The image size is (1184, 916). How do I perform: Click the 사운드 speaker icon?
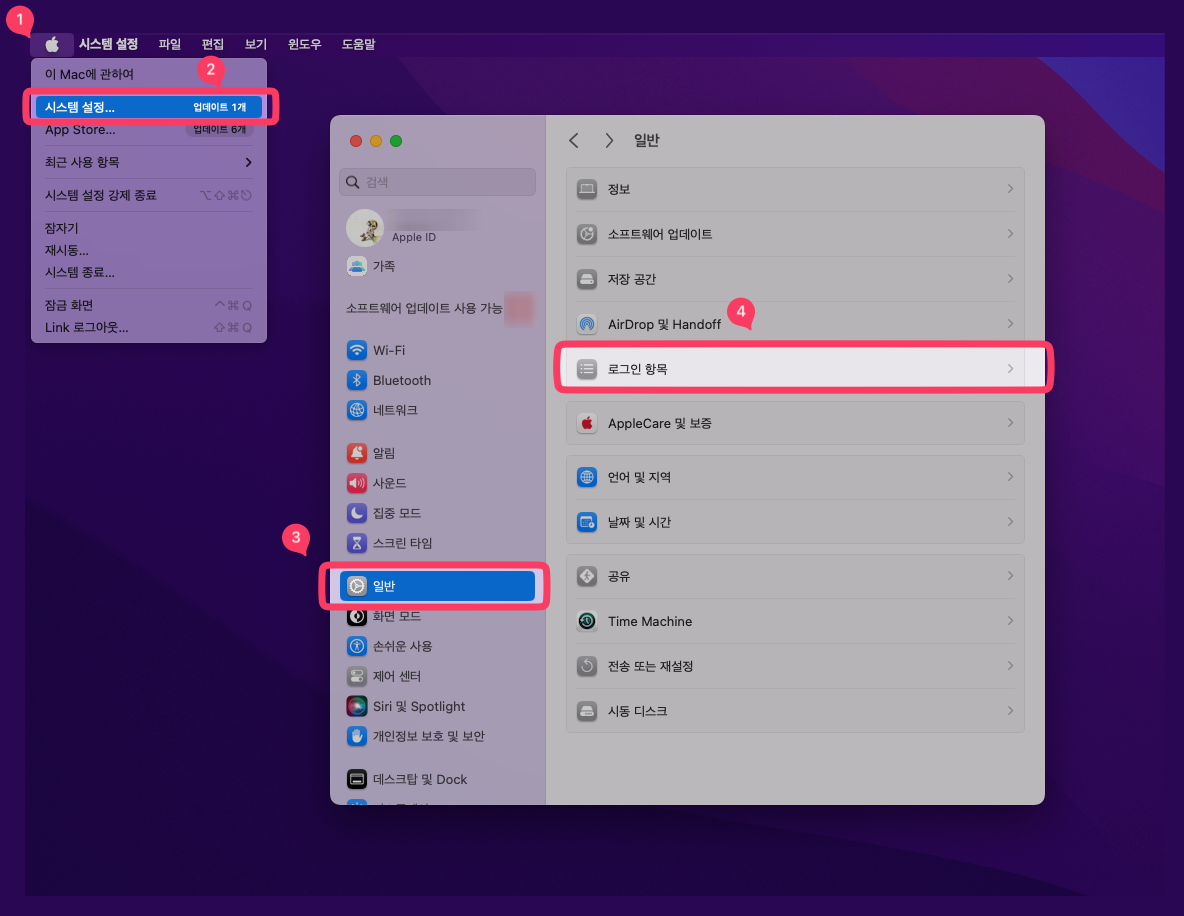pos(356,483)
